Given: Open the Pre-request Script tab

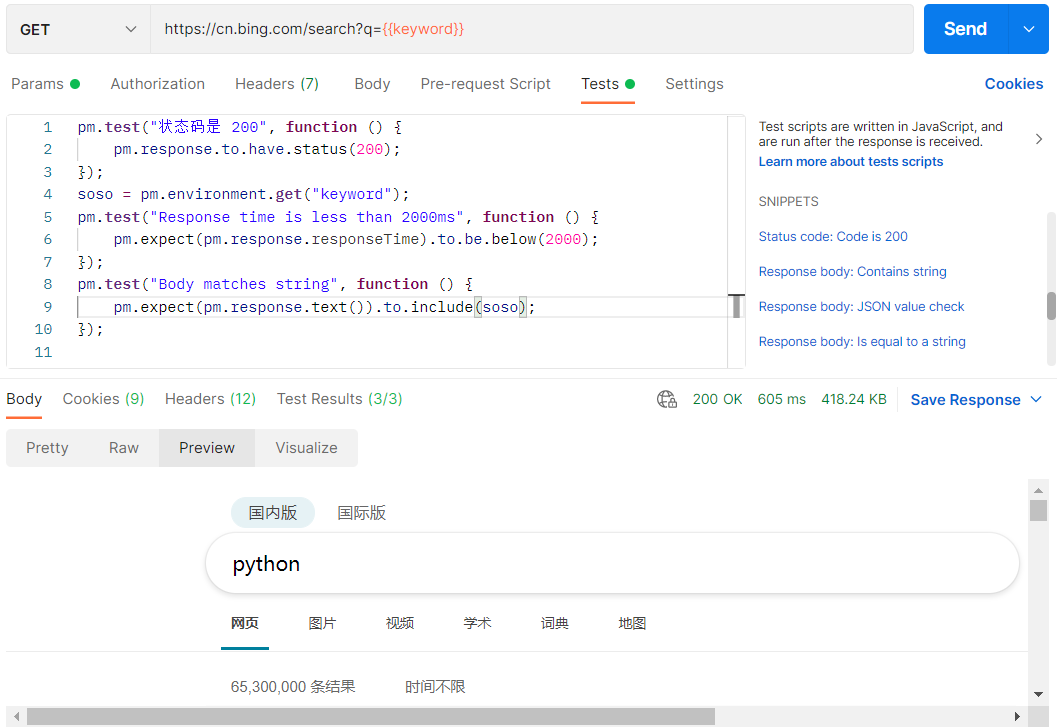Looking at the screenshot, I should [485, 84].
